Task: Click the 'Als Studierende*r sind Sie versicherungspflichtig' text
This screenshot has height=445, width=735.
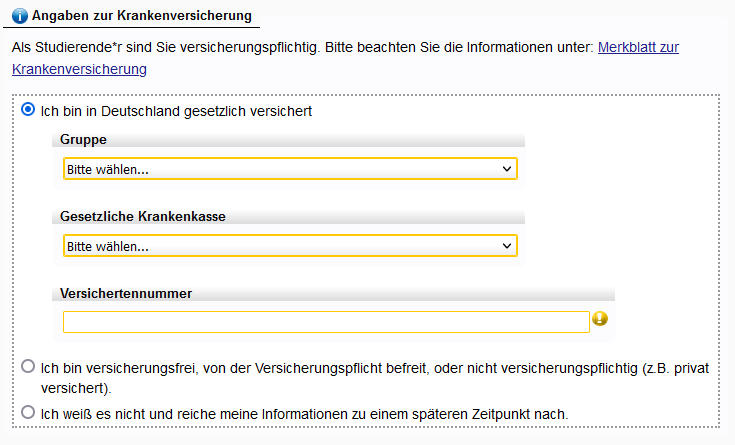Action: point(165,47)
